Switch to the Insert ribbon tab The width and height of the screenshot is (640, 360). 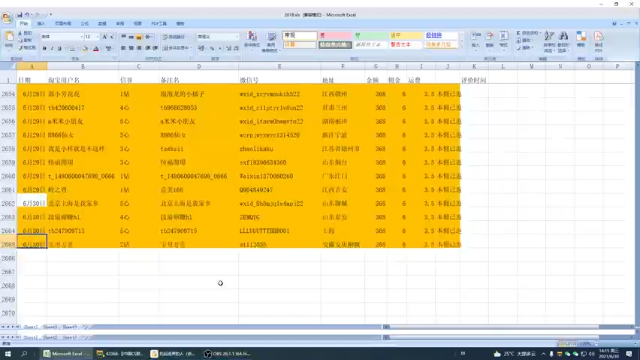41,24
